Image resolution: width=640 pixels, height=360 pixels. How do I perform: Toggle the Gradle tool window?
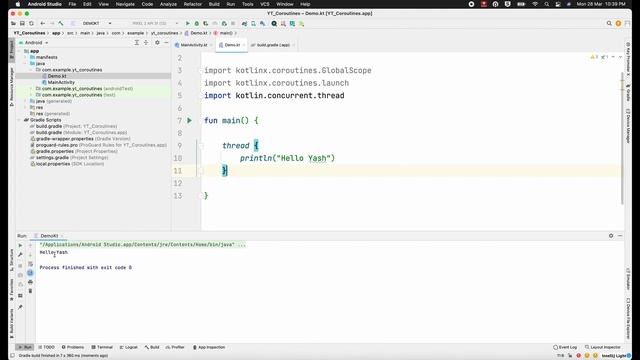[628, 93]
